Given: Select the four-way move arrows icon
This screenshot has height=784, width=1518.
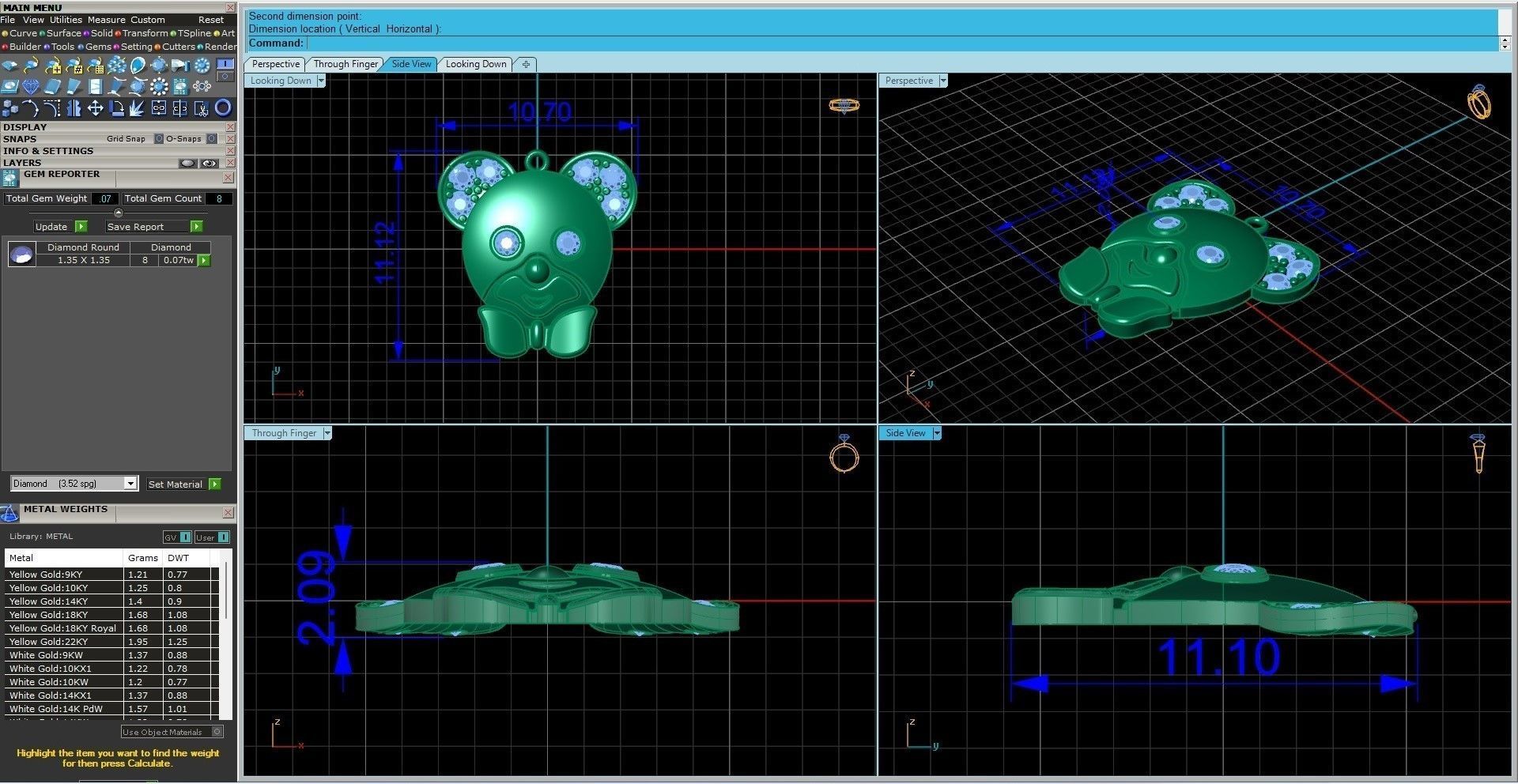Looking at the screenshot, I should point(96,108).
